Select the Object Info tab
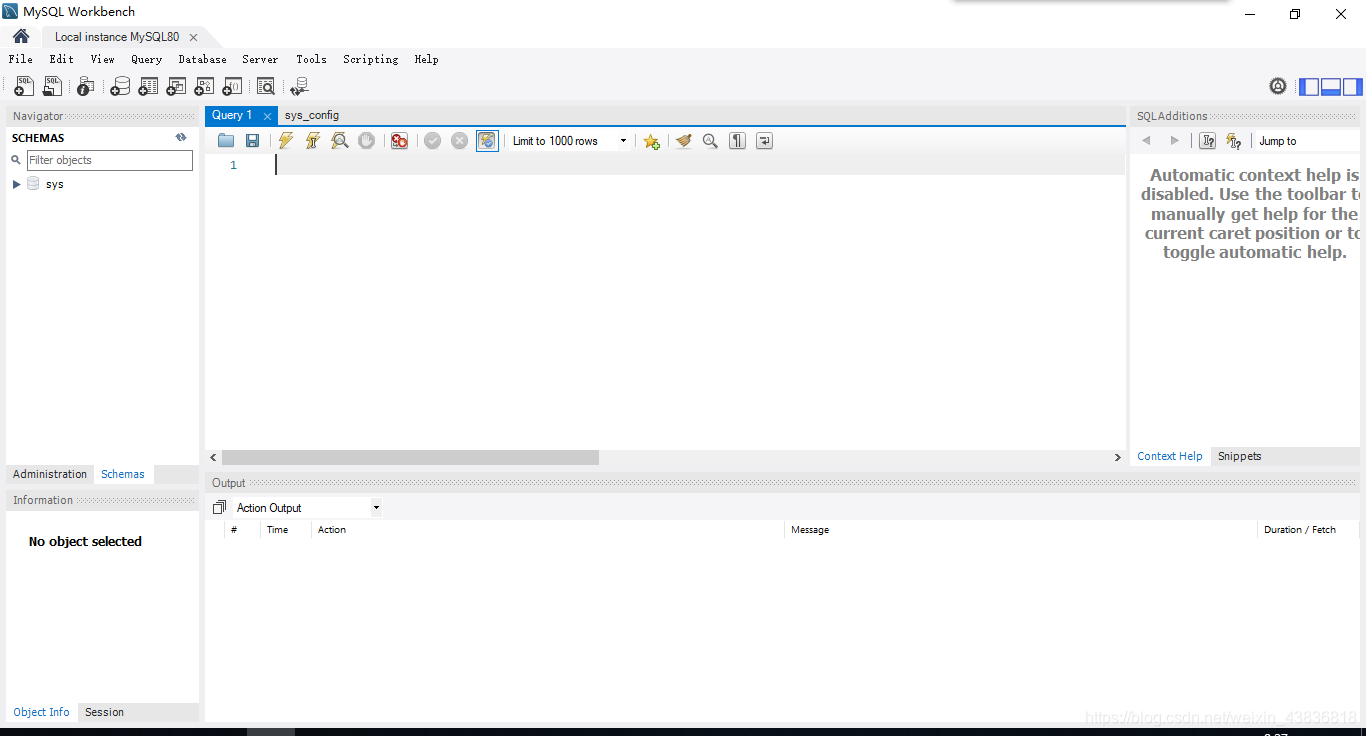This screenshot has height=736, width=1366. pos(42,712)
